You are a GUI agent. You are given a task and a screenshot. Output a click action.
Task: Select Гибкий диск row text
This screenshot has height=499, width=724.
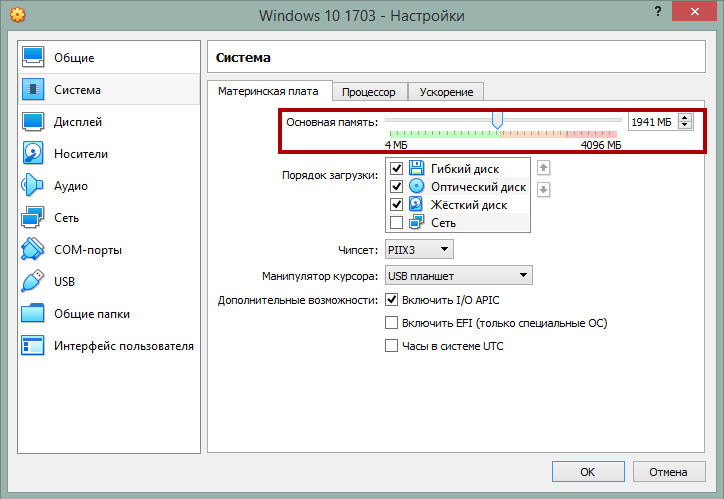click(465, 168)
